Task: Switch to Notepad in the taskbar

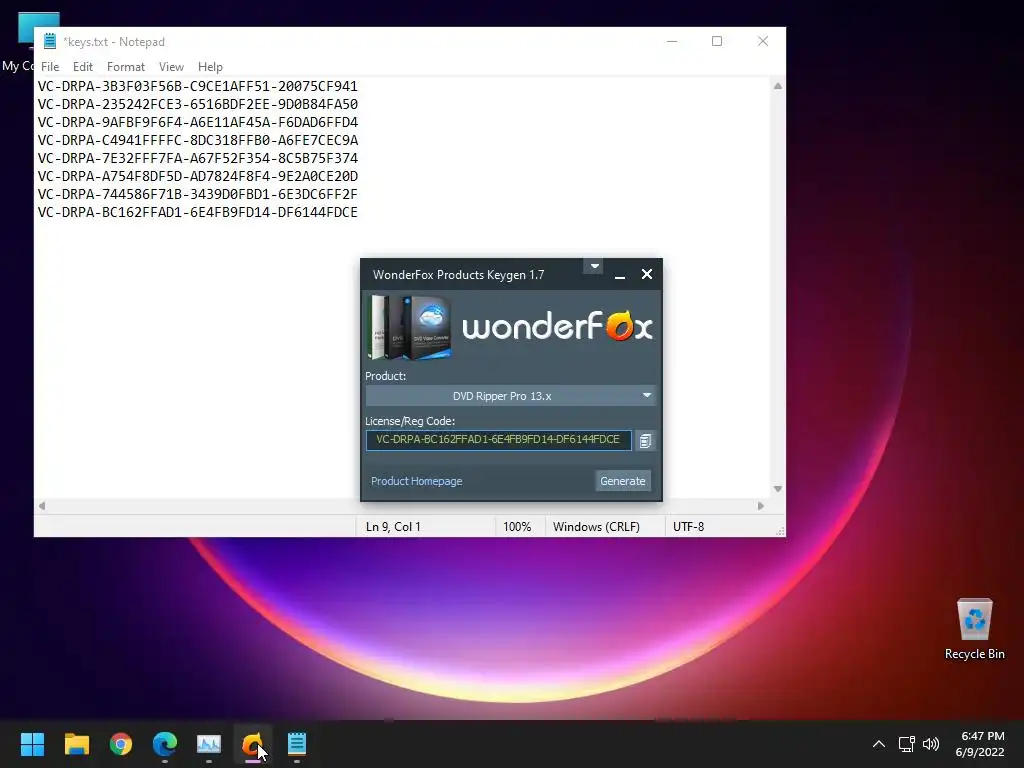Action: pyautogui.click(x=296, y=744)
